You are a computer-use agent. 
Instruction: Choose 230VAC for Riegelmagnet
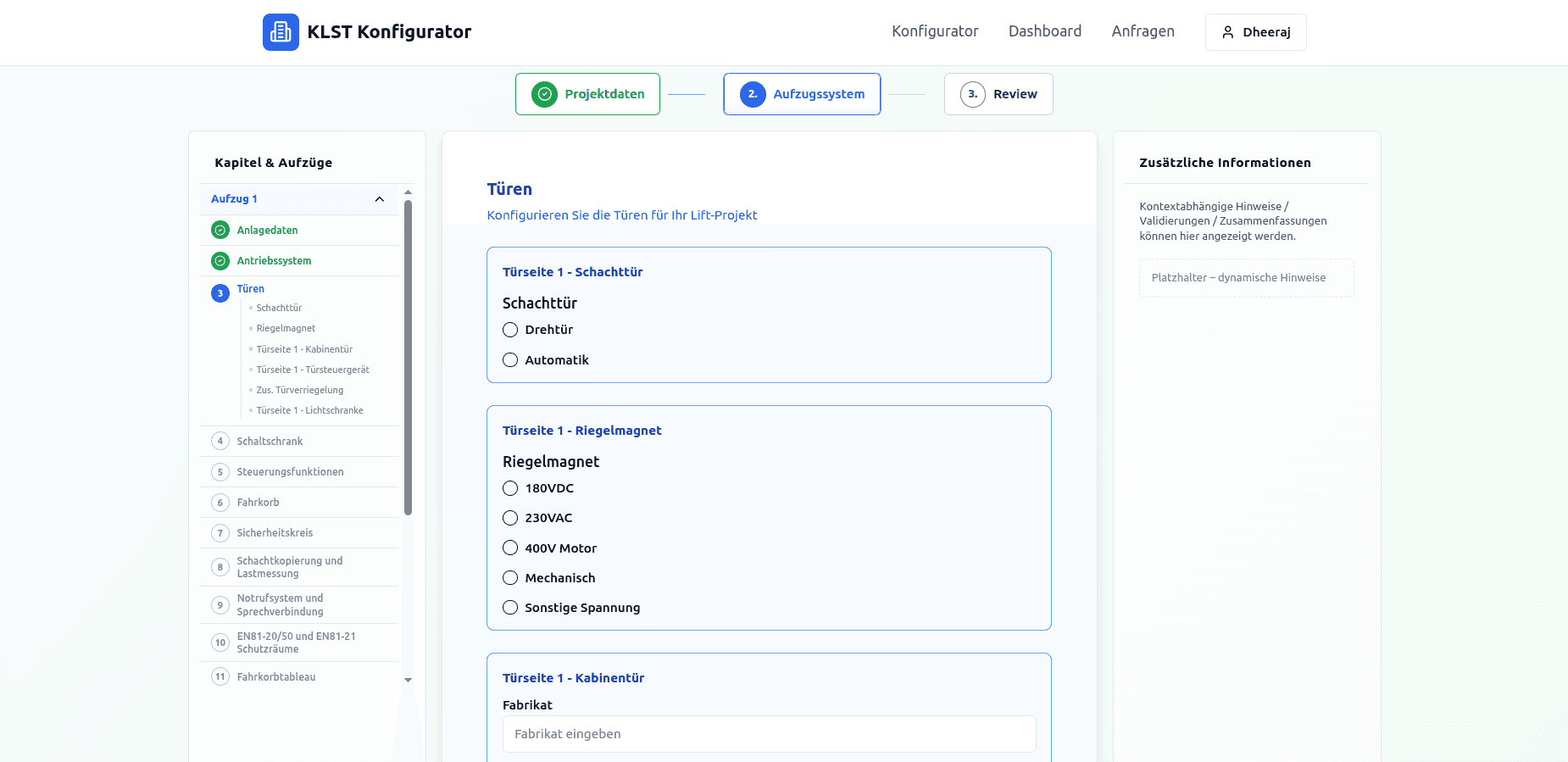(510, 518)
